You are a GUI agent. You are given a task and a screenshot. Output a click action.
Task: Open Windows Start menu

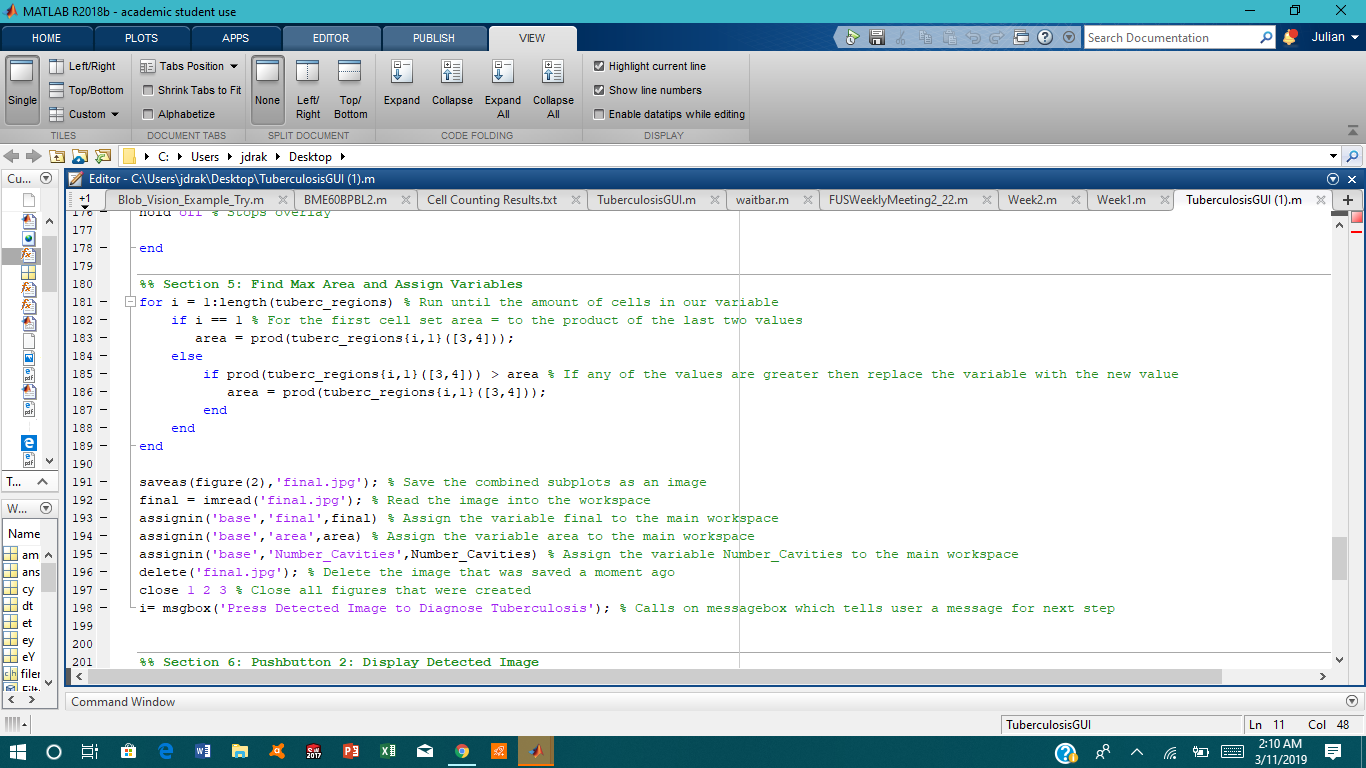click(17, 751)
